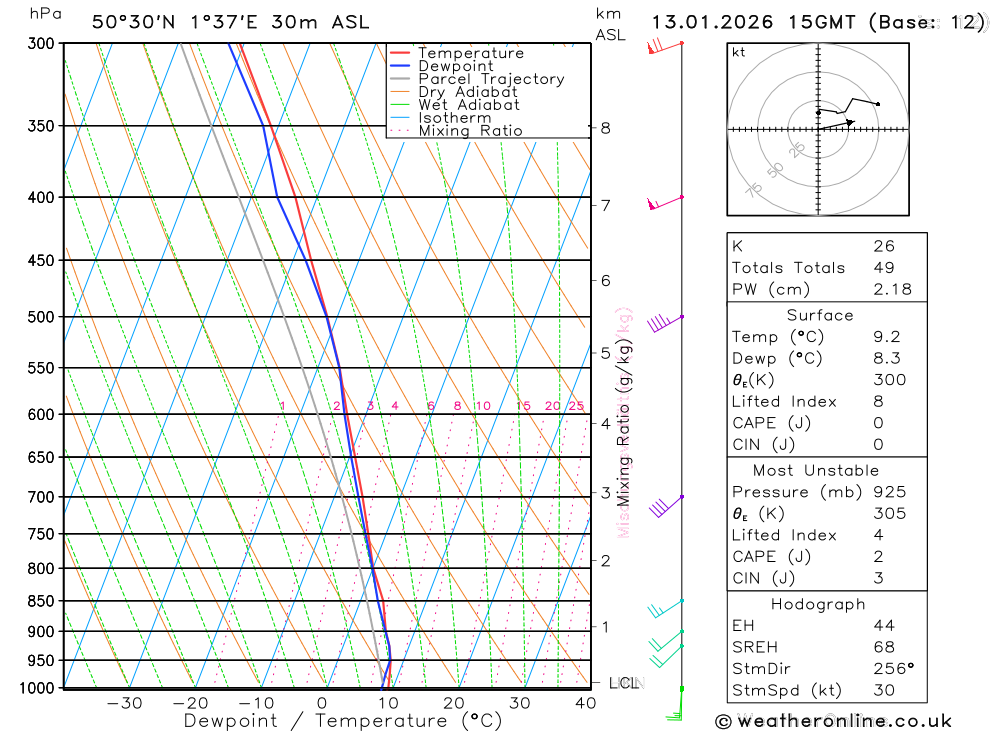Click the 1000 pressure level label
This screenshot has height=733, width=1000.
(37, 688)
